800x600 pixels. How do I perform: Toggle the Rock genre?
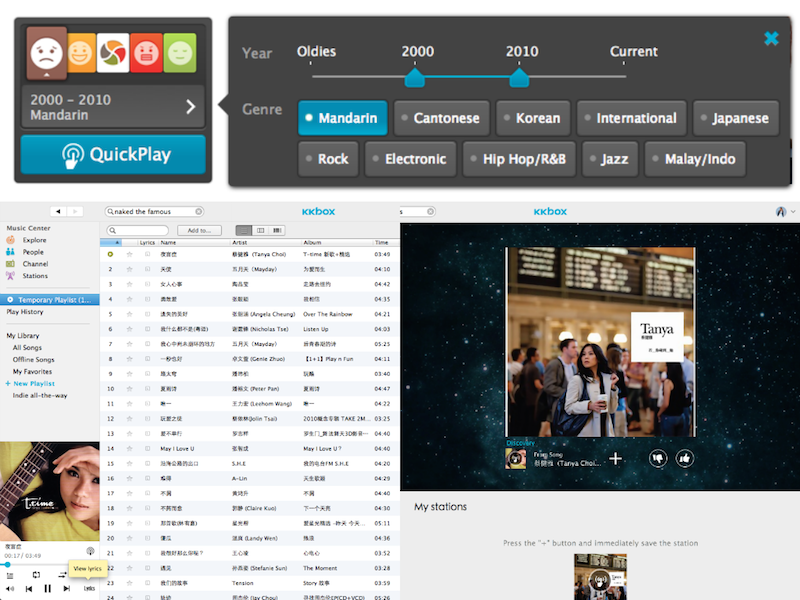click(x=328, y=159)
